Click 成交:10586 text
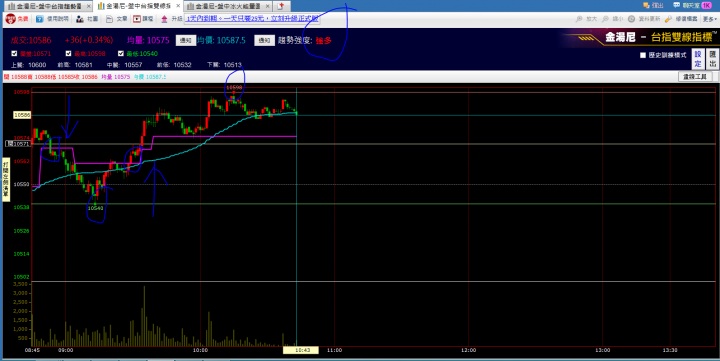The image size is (720, 361). 31,40
